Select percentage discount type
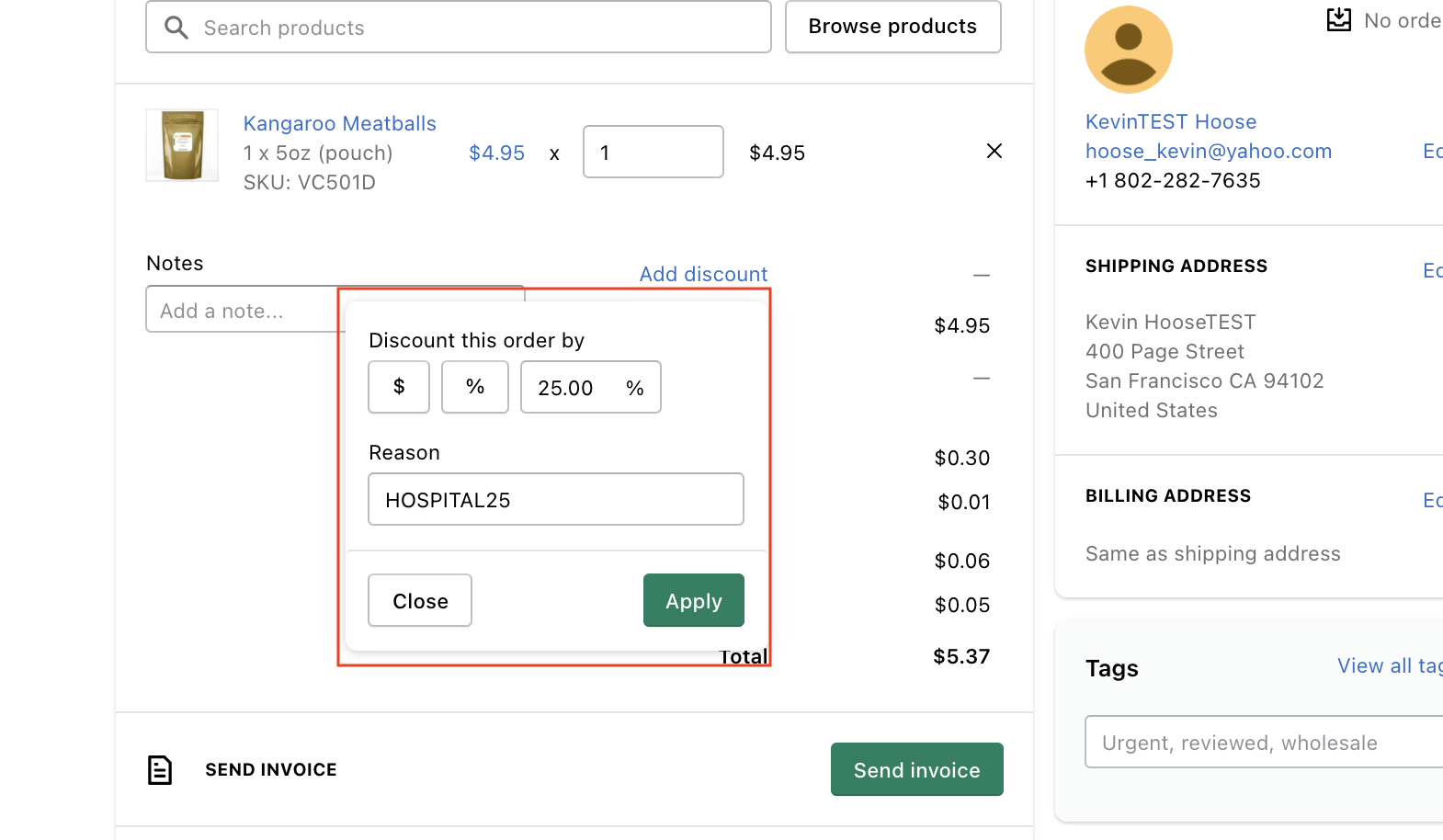Viewport: 1443px width, 840px height. (475, 387)
